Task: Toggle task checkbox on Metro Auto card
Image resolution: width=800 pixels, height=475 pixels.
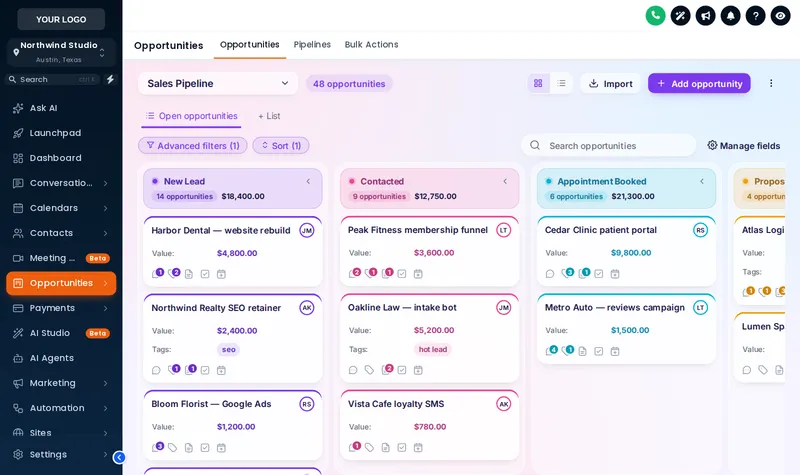Action: [x=598, y=351]
